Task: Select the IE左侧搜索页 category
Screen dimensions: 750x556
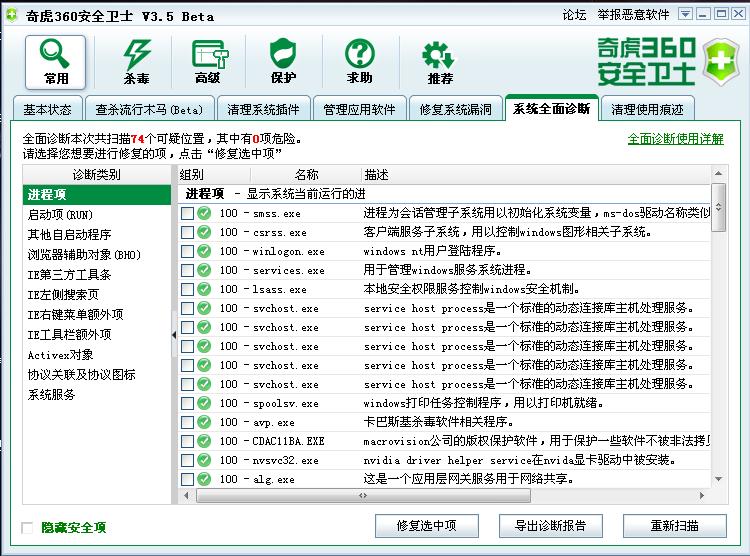Action: (x=97, y=295)
